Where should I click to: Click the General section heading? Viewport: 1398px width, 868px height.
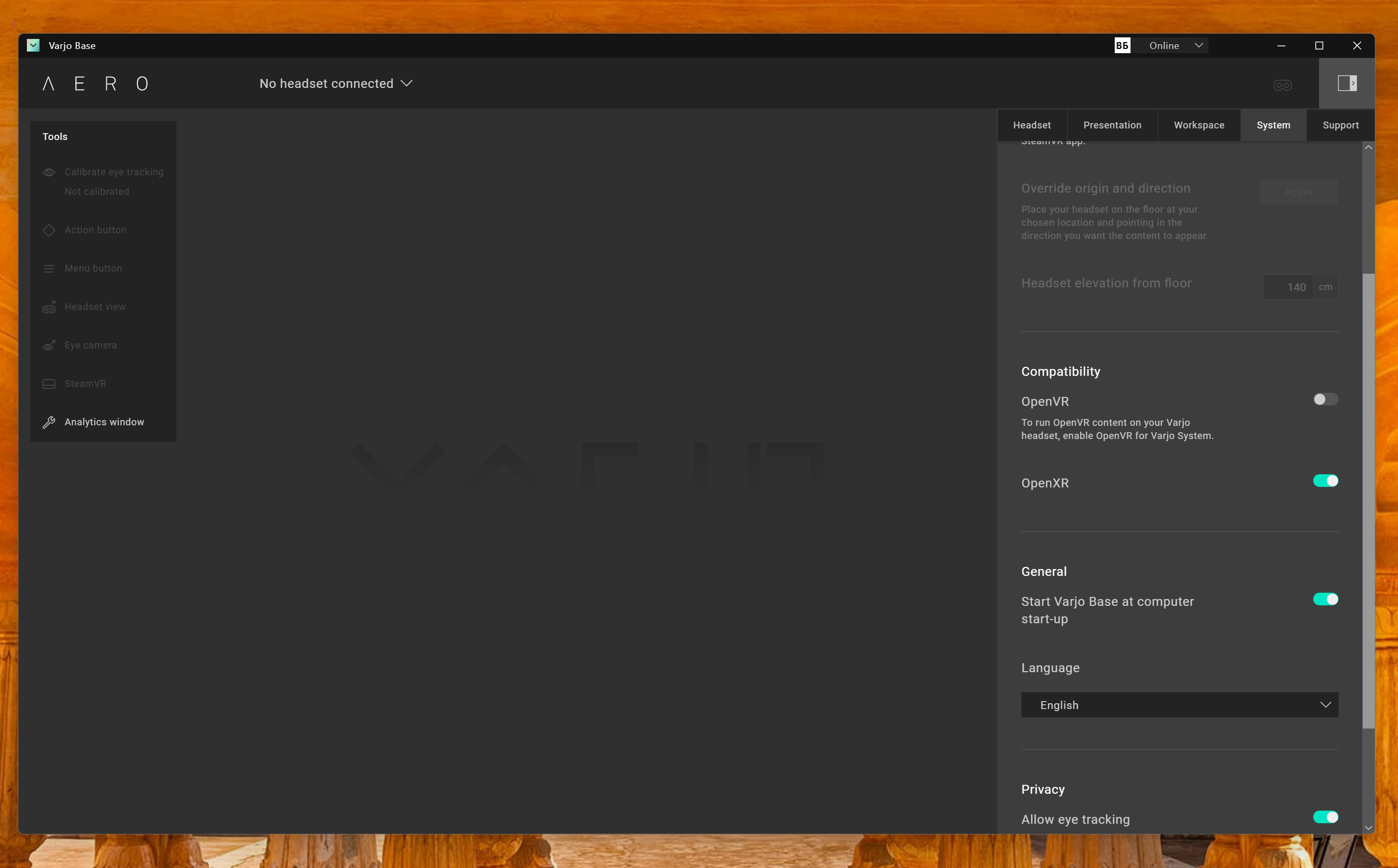(1044, 571)
